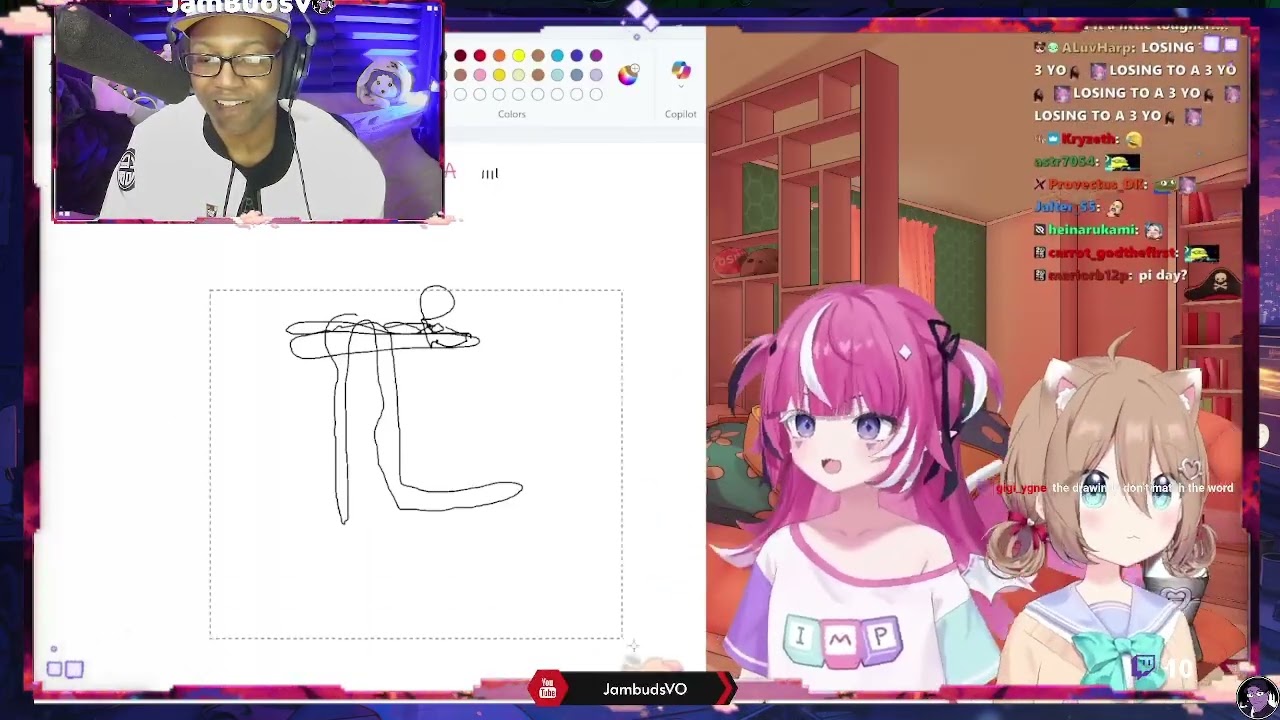Click the pepe emote beside Provectus_DK
The width and height of the screenshot is (1280, 720).
(1164, 185)
